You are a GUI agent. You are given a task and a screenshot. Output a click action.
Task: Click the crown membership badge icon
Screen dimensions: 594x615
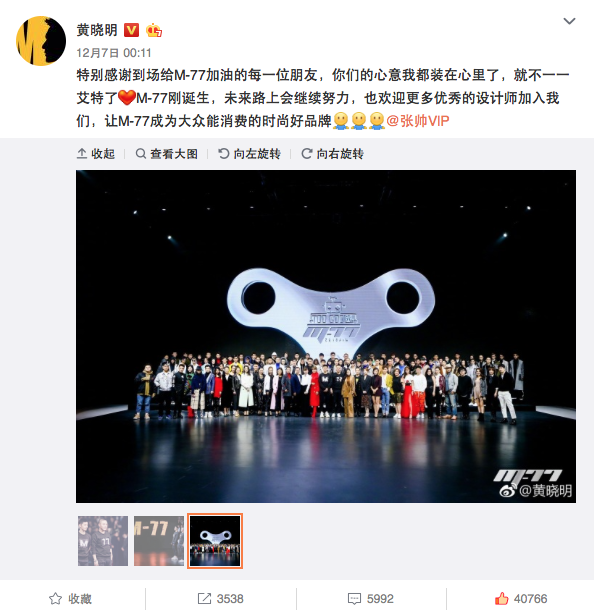[x=154, y=30]
